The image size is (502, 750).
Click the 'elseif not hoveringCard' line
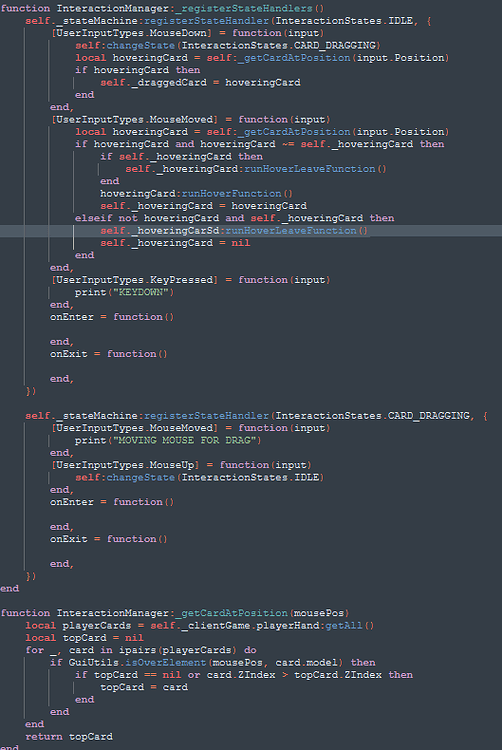click(x=235, y=219)
